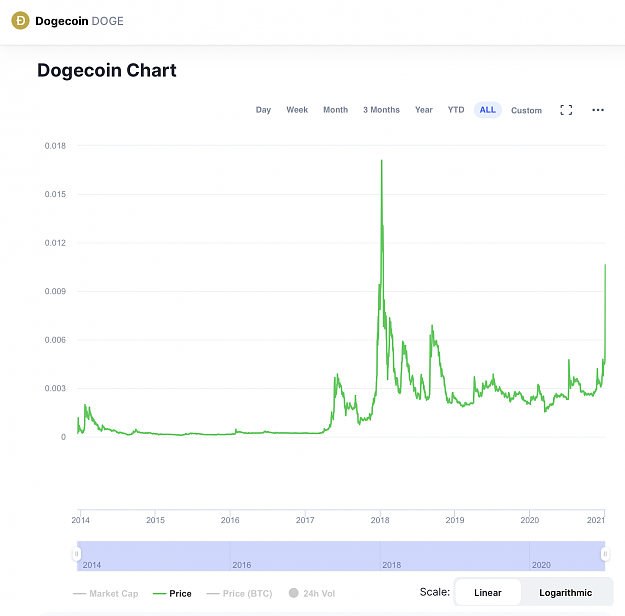
Task: Click the 2020 label in range navigator
Action: [541, 565]
